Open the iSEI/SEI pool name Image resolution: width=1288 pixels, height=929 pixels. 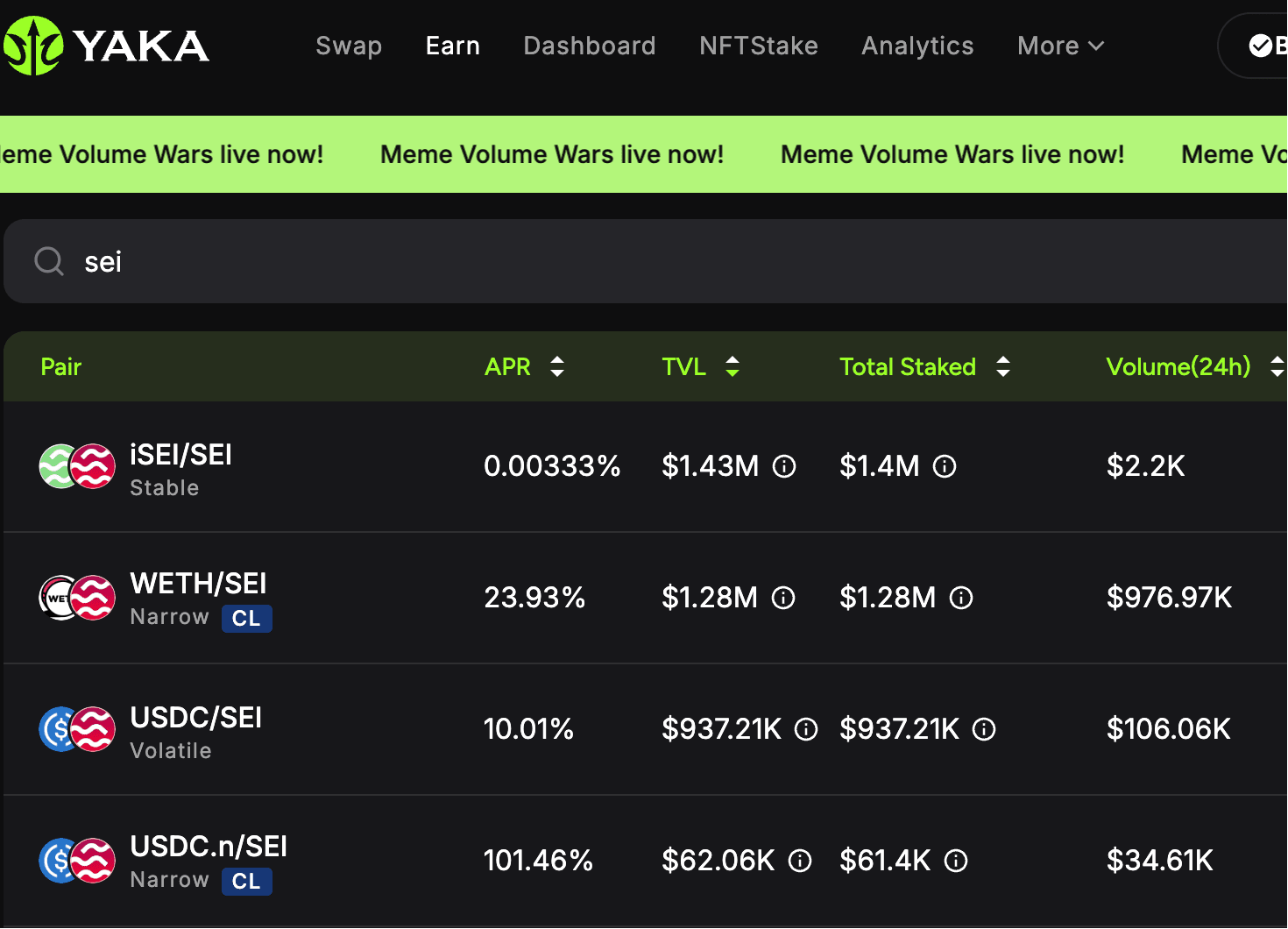click(180, 455)
